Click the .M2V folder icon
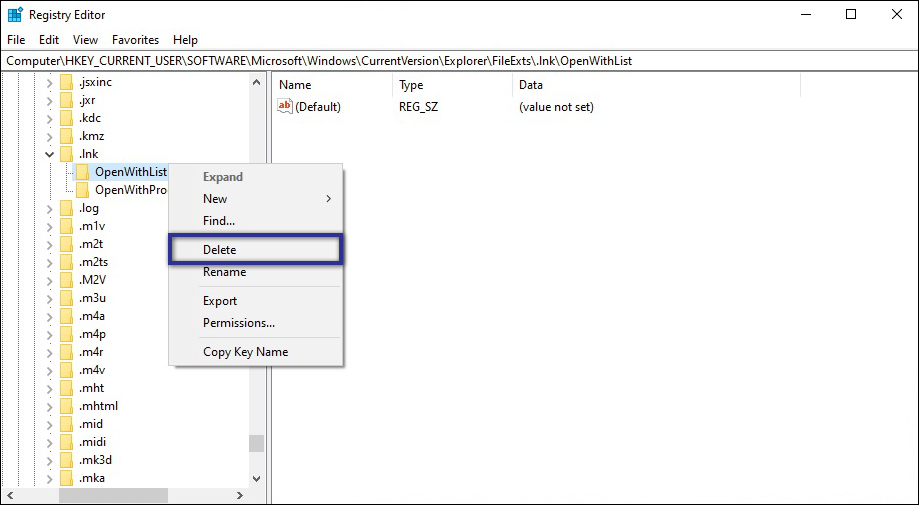 66,280
